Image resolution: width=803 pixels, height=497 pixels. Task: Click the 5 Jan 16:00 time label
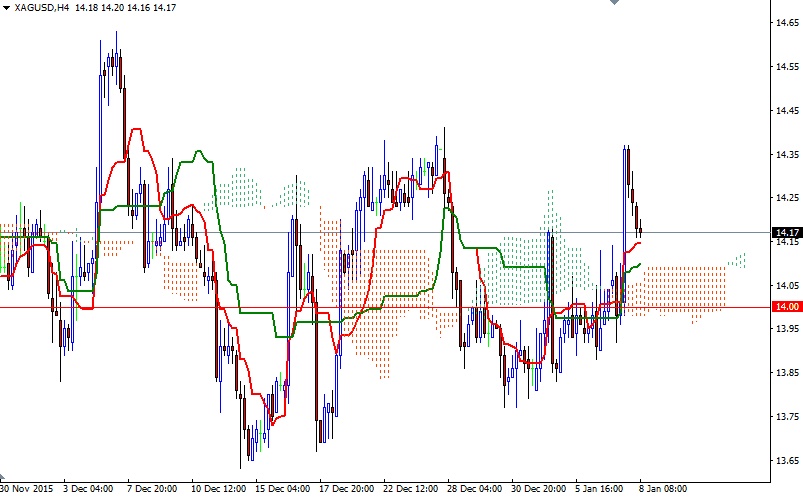pyautogui.click(x=599, y=489)
